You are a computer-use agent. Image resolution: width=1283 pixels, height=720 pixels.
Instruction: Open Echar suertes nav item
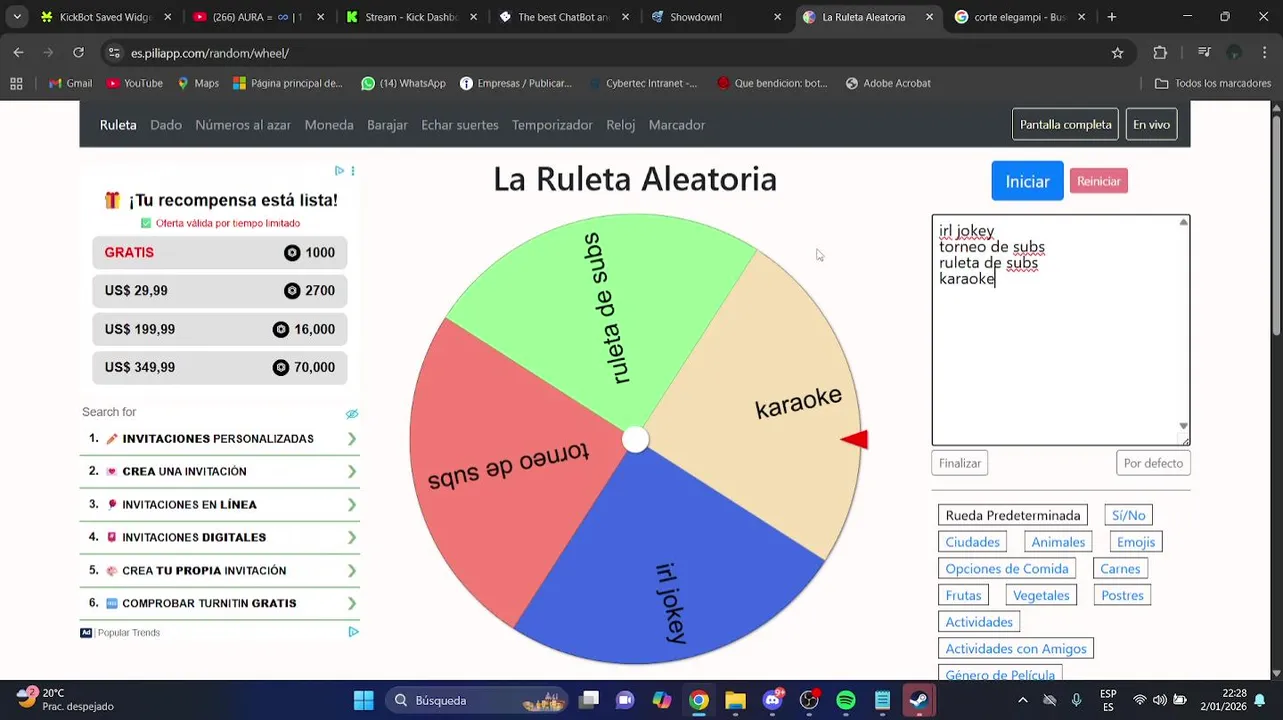pos(460,125)
